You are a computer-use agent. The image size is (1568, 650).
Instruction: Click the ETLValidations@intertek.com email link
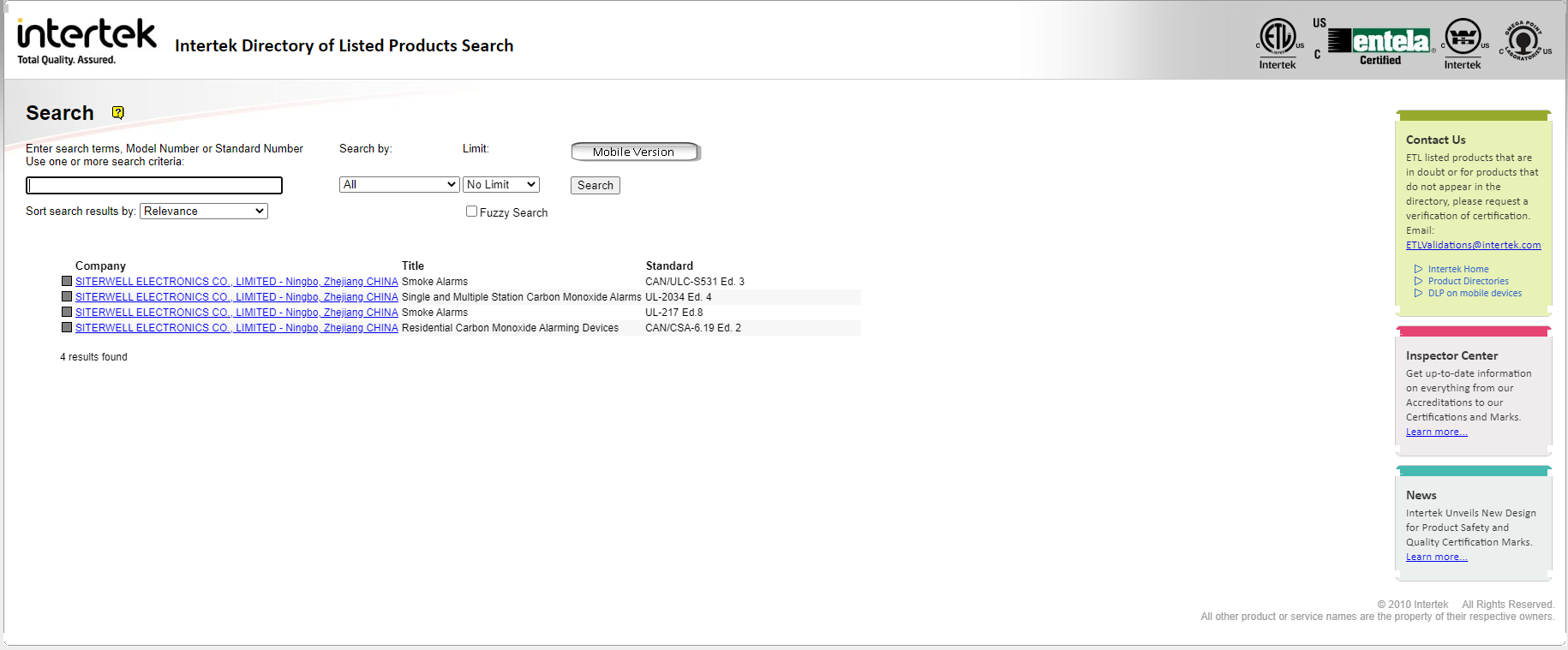pos(1473,245)
